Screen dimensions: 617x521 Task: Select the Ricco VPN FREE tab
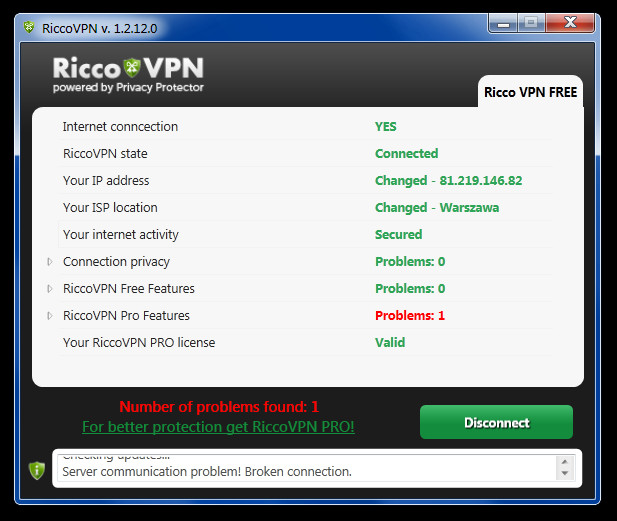[530, 92]
